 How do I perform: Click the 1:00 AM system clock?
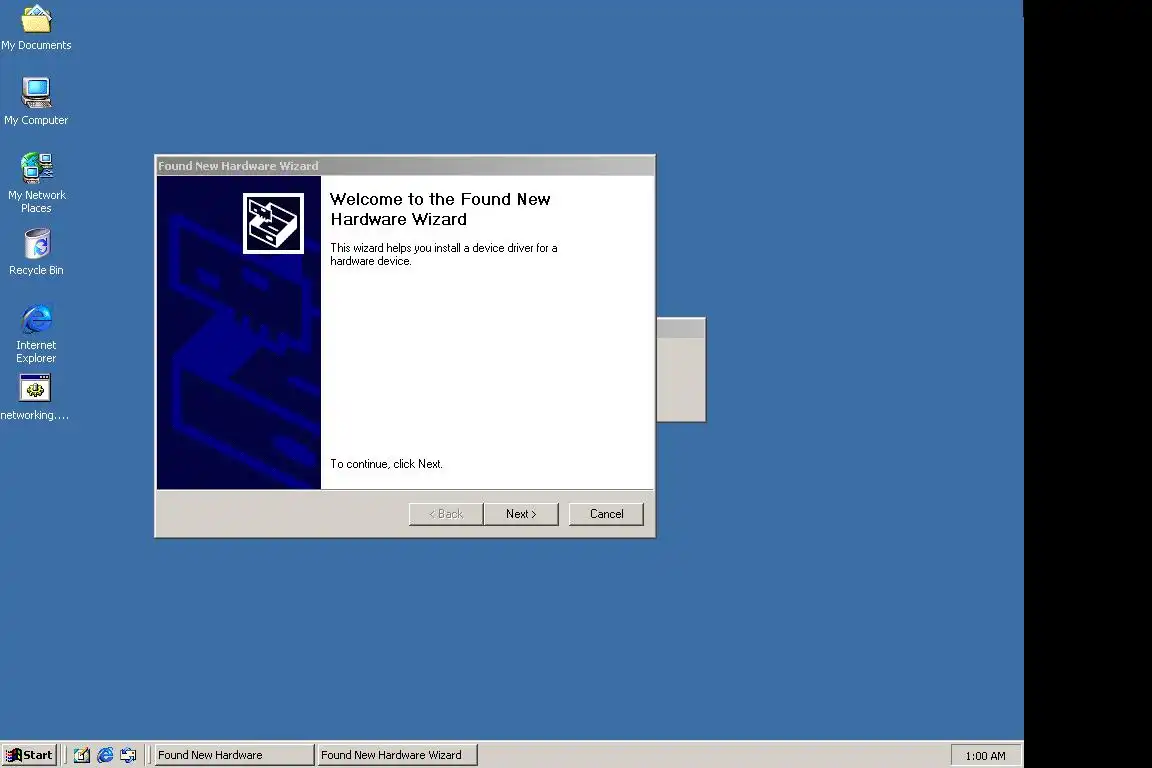click(x=985, y=756)
